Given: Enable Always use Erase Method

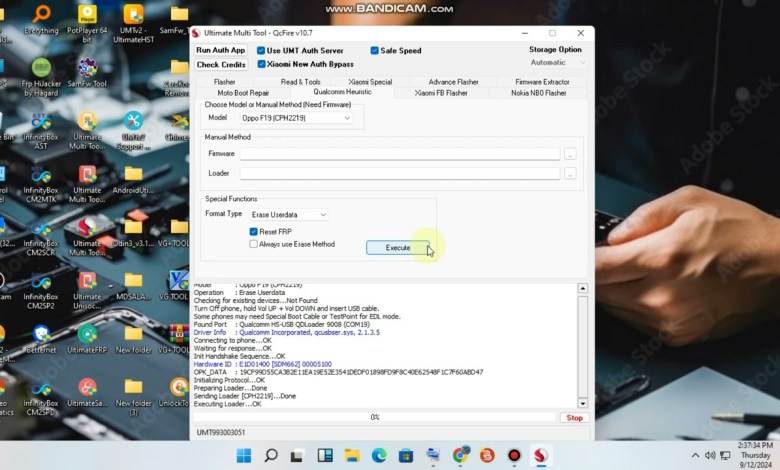Looking at the screenshot, I should tap(254, 244).
